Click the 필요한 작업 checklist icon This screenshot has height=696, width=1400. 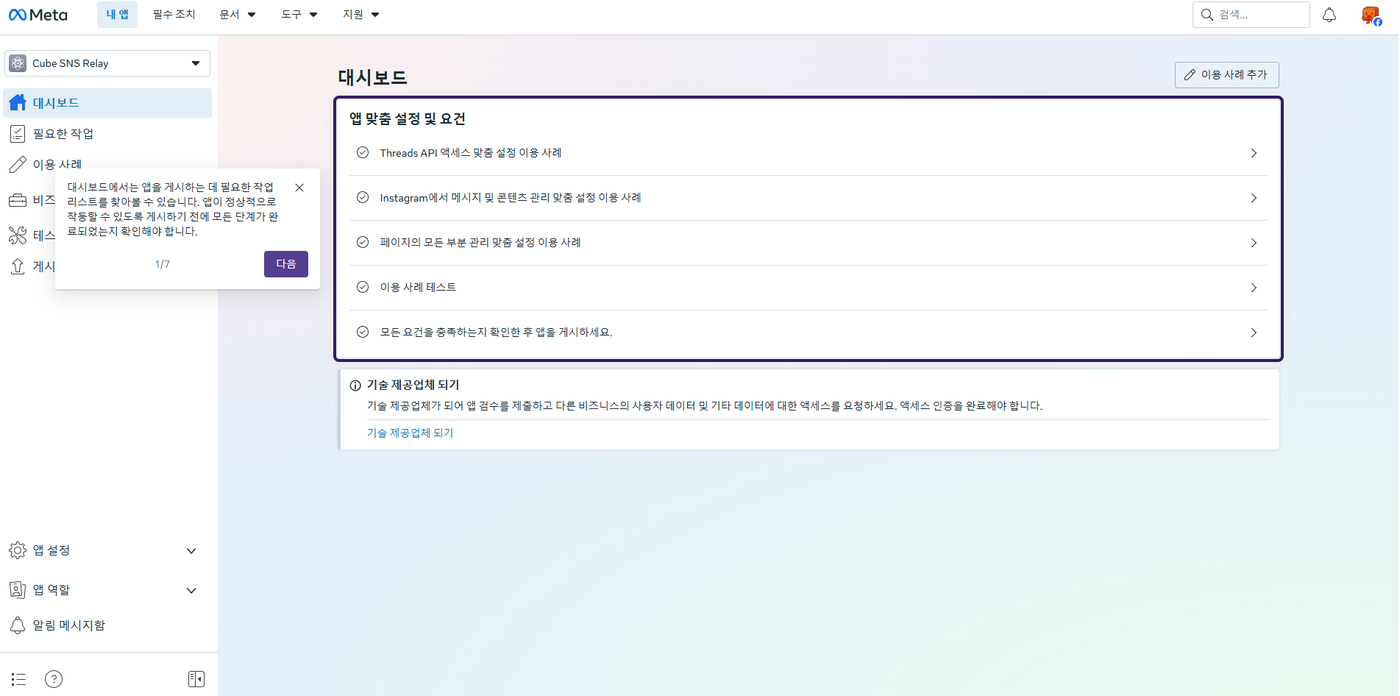(x=17, y=134)
